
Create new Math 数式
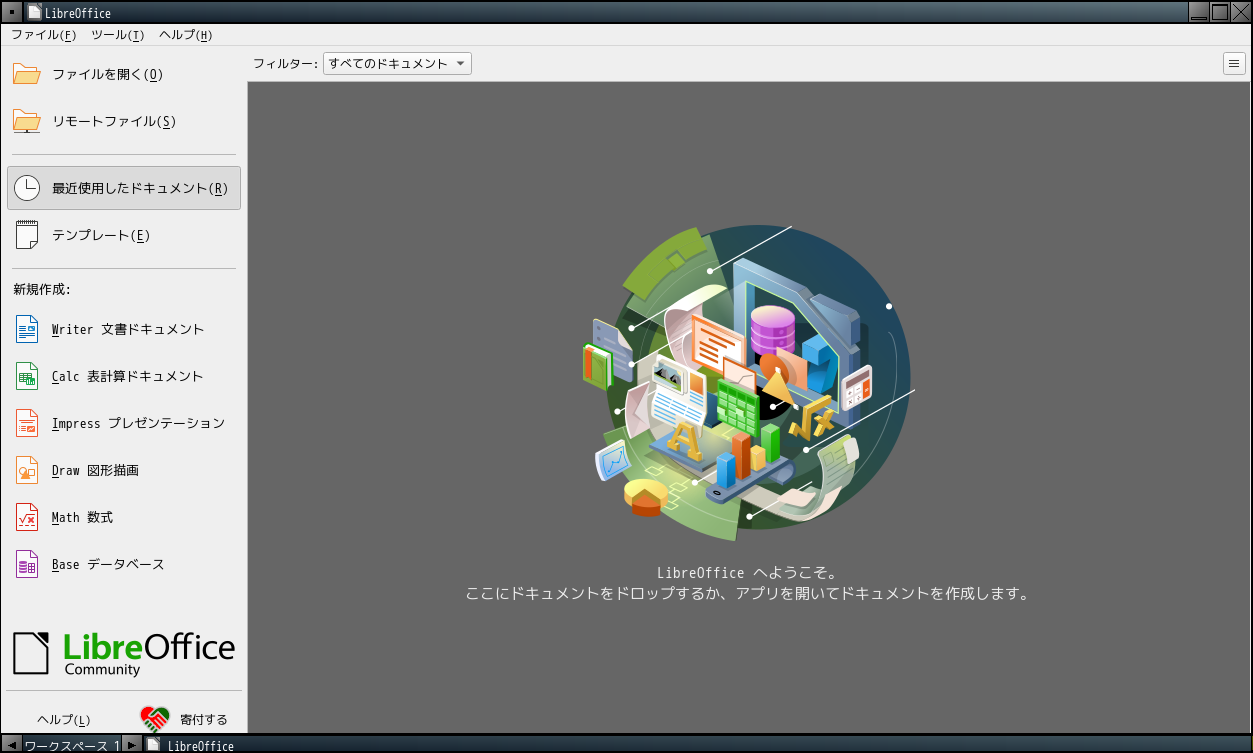tap(82, 517)
